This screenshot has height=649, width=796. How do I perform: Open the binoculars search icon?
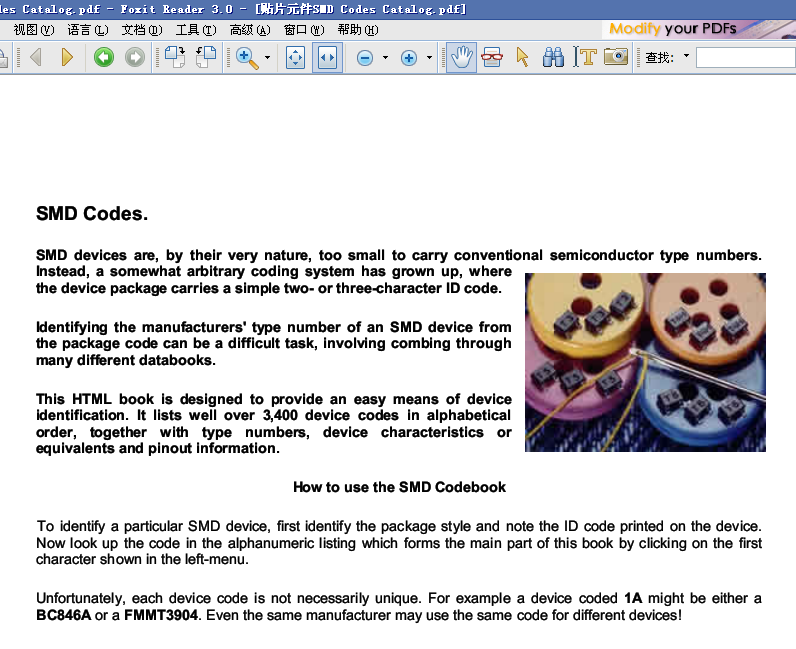(x=553, y=57)
